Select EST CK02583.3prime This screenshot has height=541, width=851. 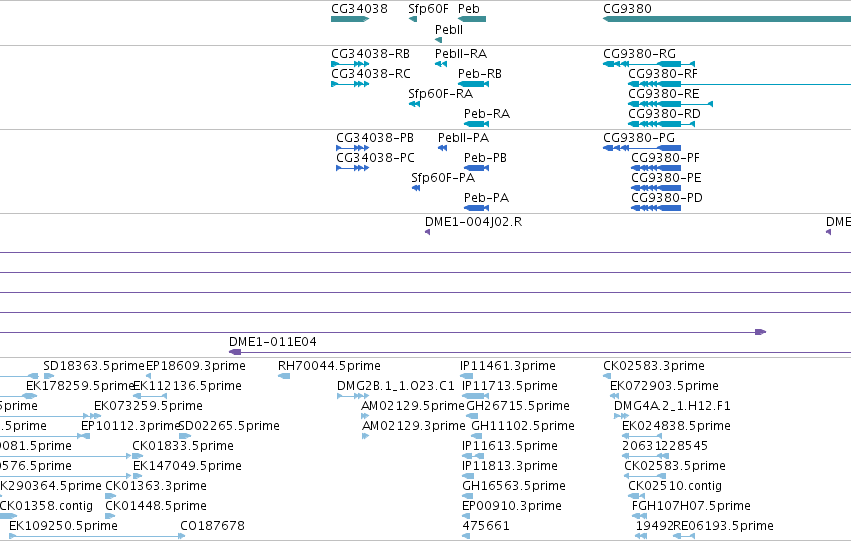coord(653,366)
